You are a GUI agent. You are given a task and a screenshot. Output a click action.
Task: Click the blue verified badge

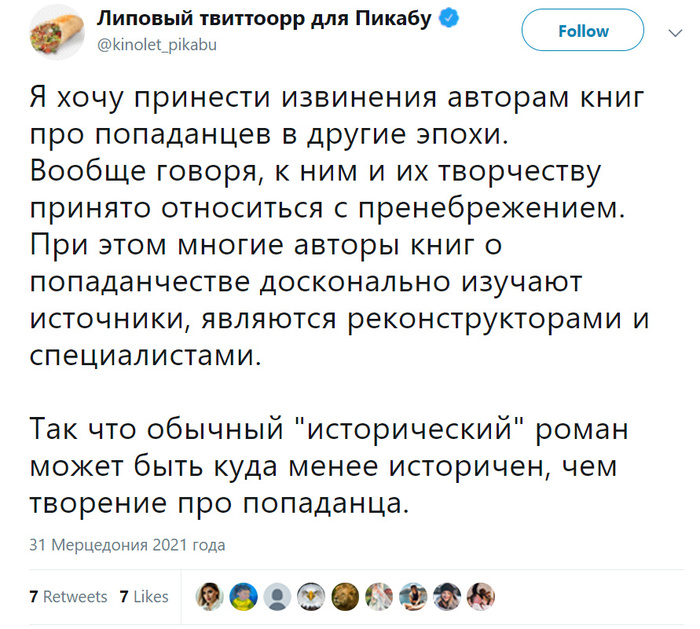pos(449,19)
